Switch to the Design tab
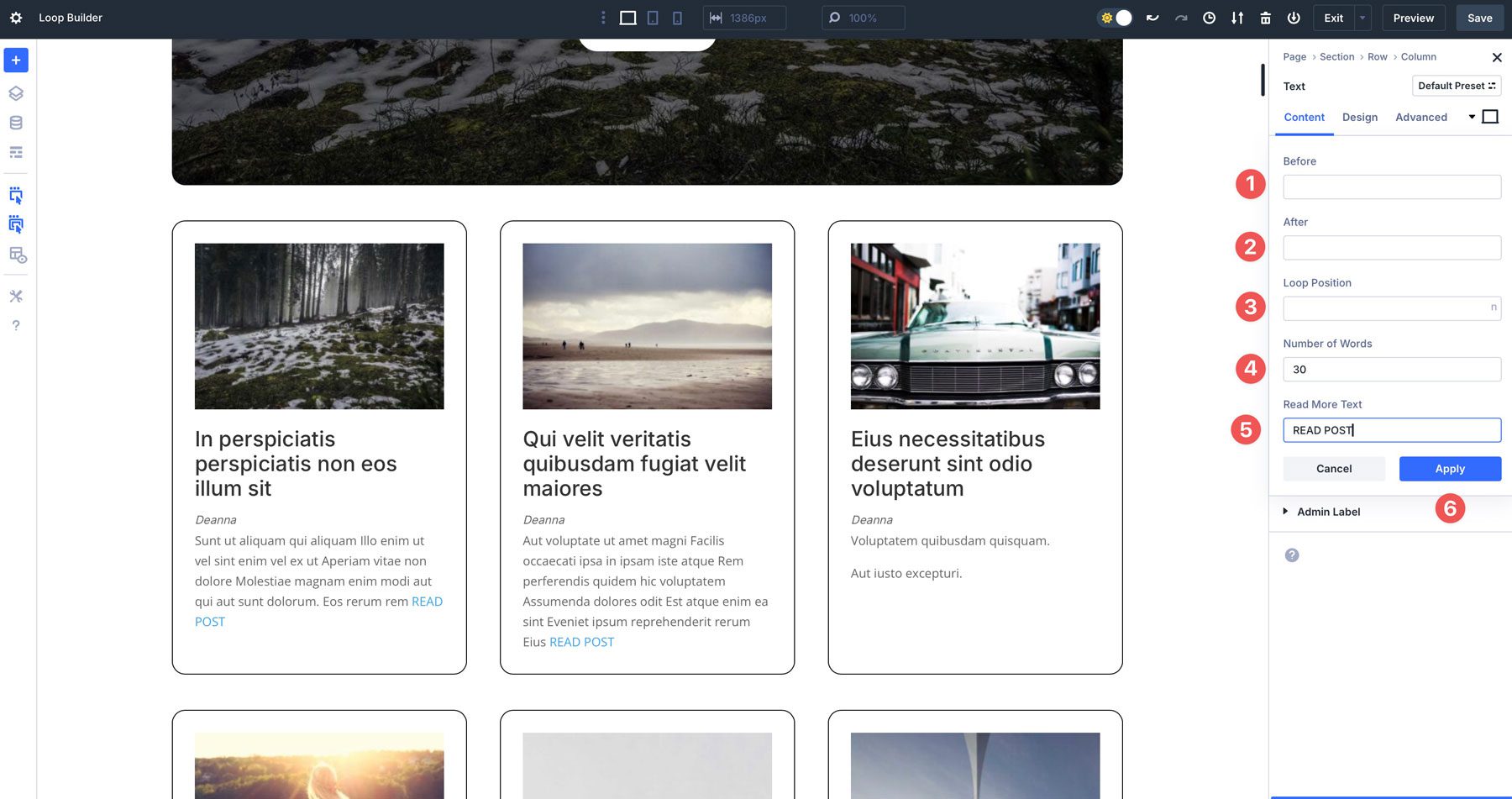 [1360, 117]
